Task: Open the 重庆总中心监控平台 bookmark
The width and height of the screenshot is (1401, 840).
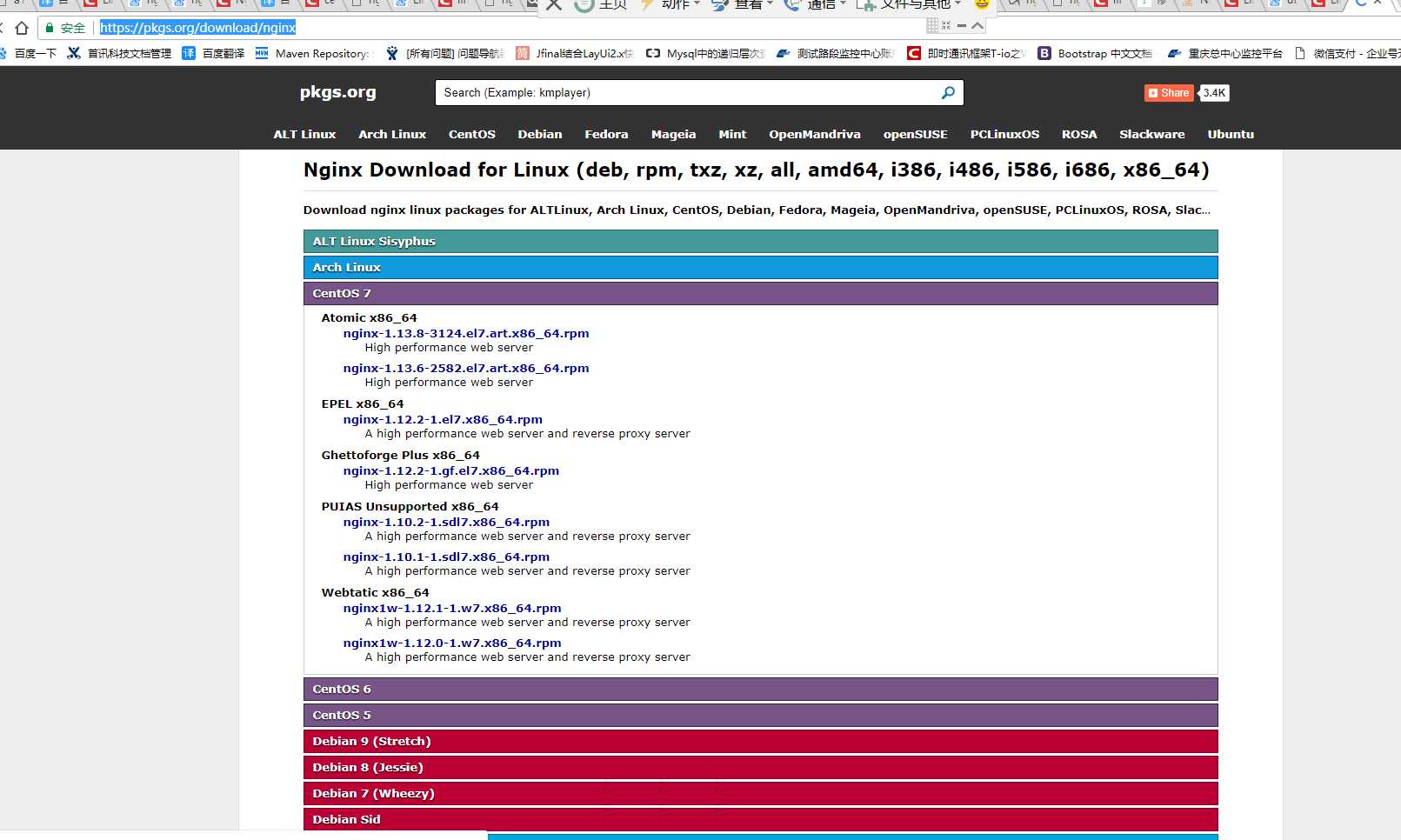Action: tap(1225, 53)
